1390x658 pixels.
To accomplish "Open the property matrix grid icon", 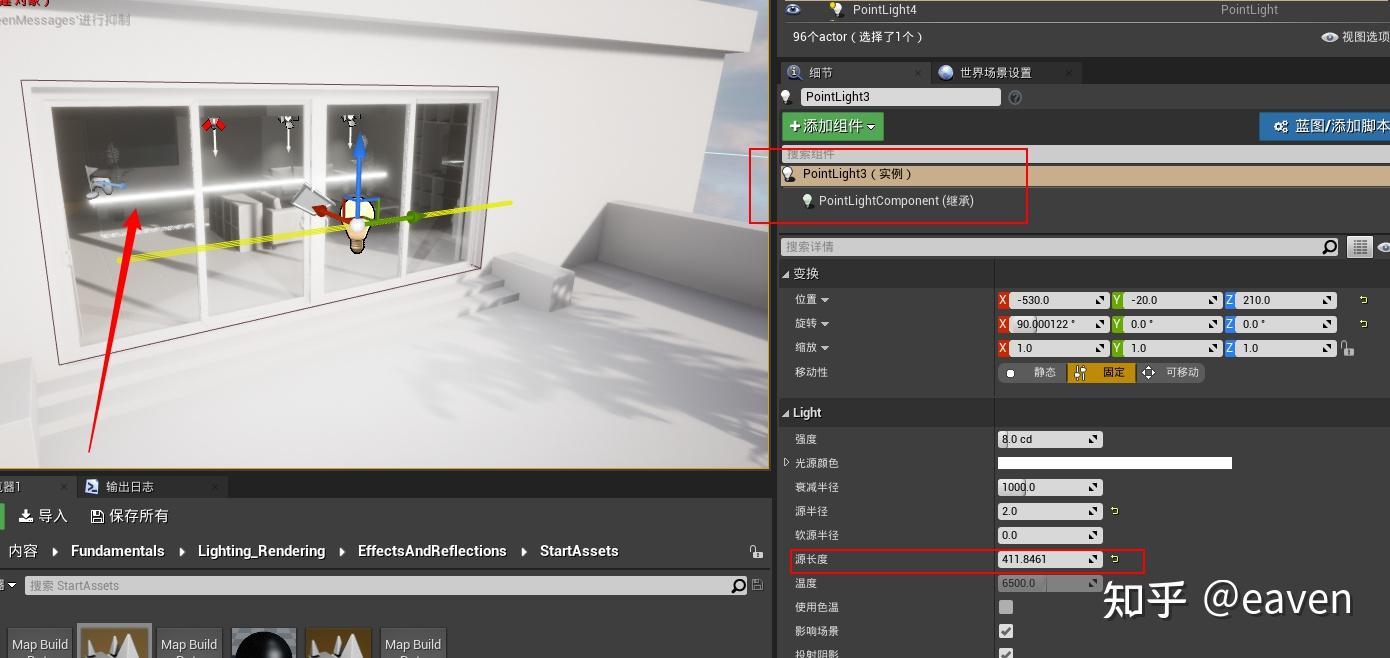I will click(x=1359, y=246).
